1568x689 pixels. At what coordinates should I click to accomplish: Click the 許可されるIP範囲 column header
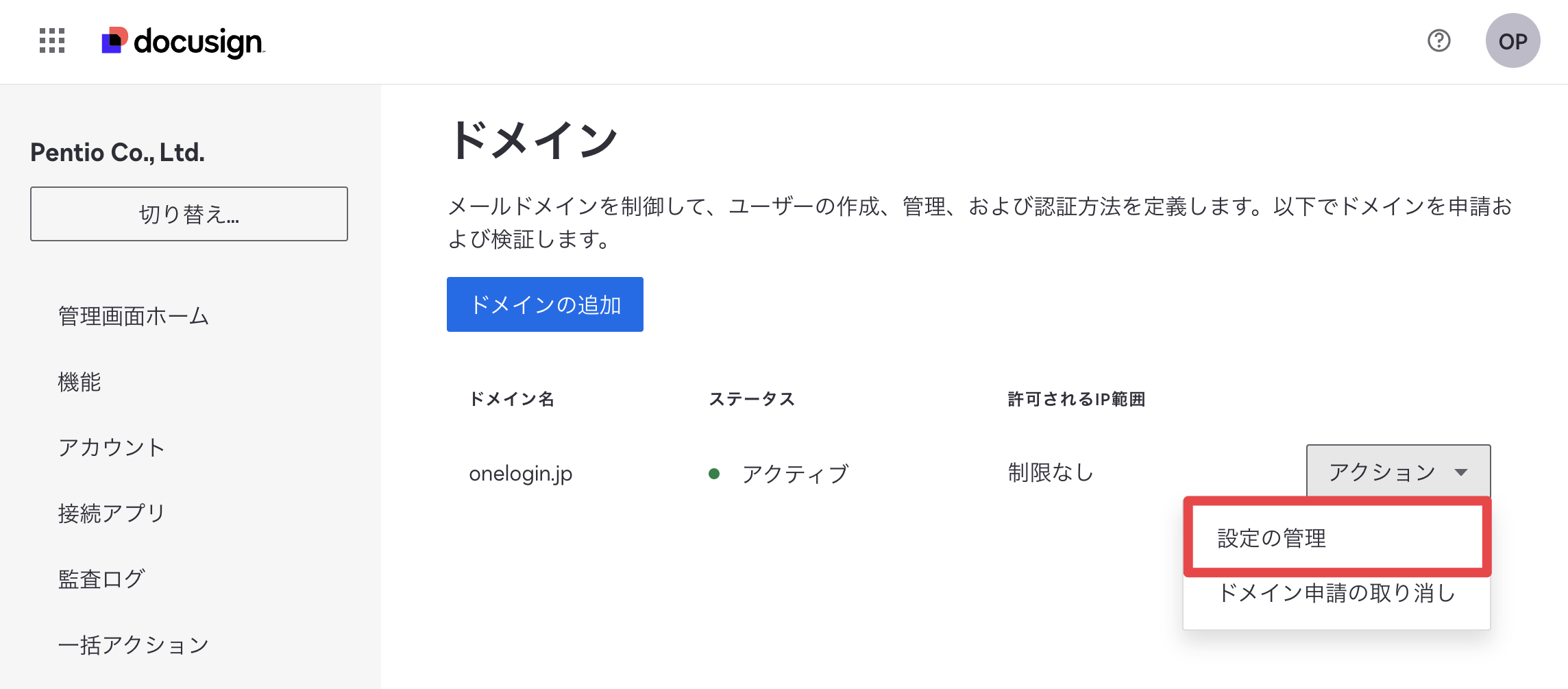pos(1077,399)
